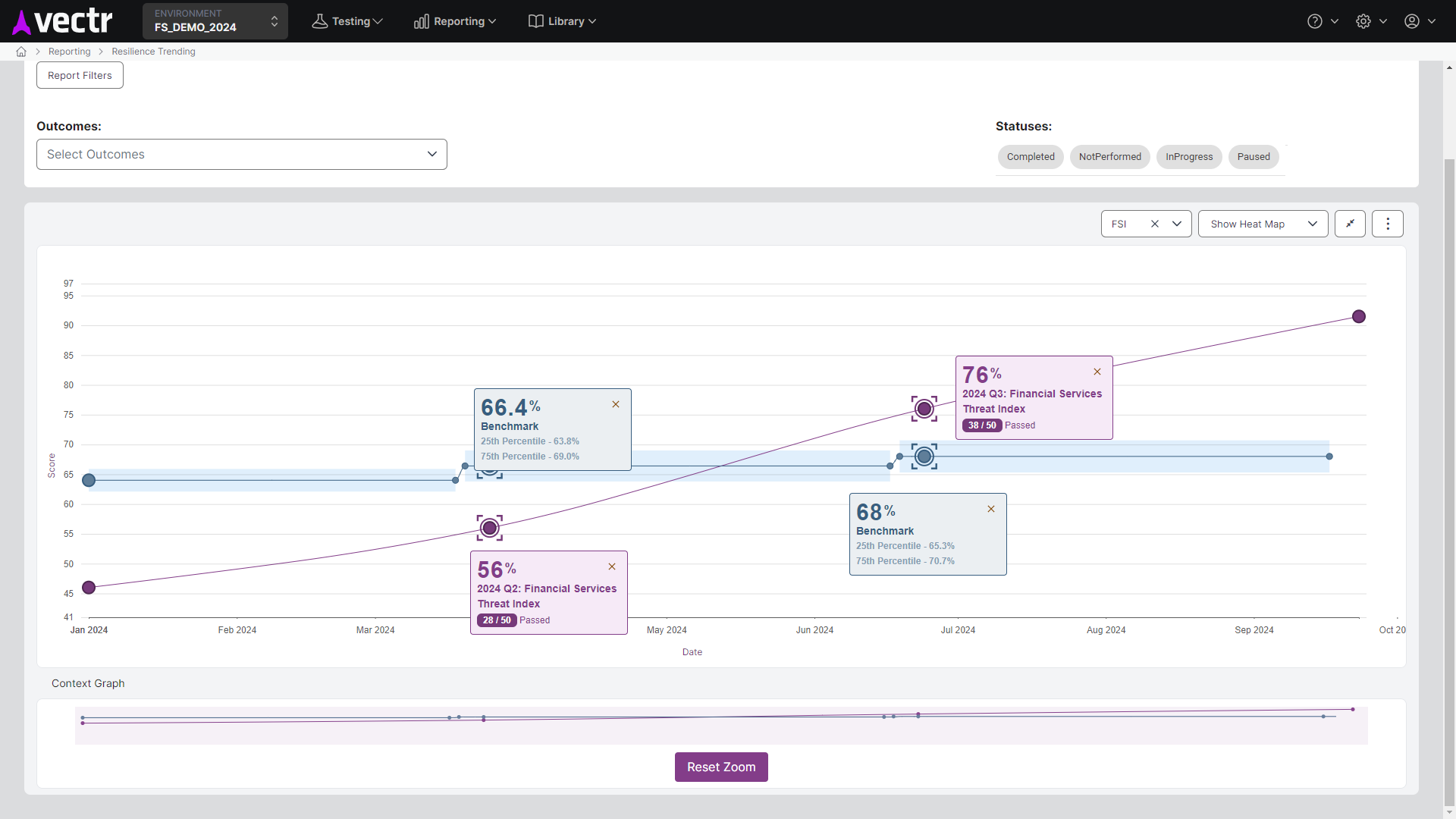1456x819 pixels.
Task: Toggle the NotPerformed status filter
Action: 1109,157
